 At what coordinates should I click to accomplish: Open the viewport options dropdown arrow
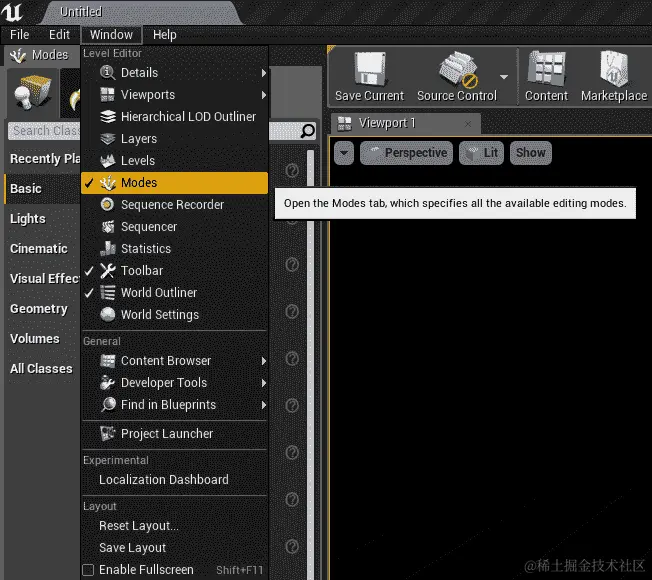pyautogui.click(x=344, y=153)
